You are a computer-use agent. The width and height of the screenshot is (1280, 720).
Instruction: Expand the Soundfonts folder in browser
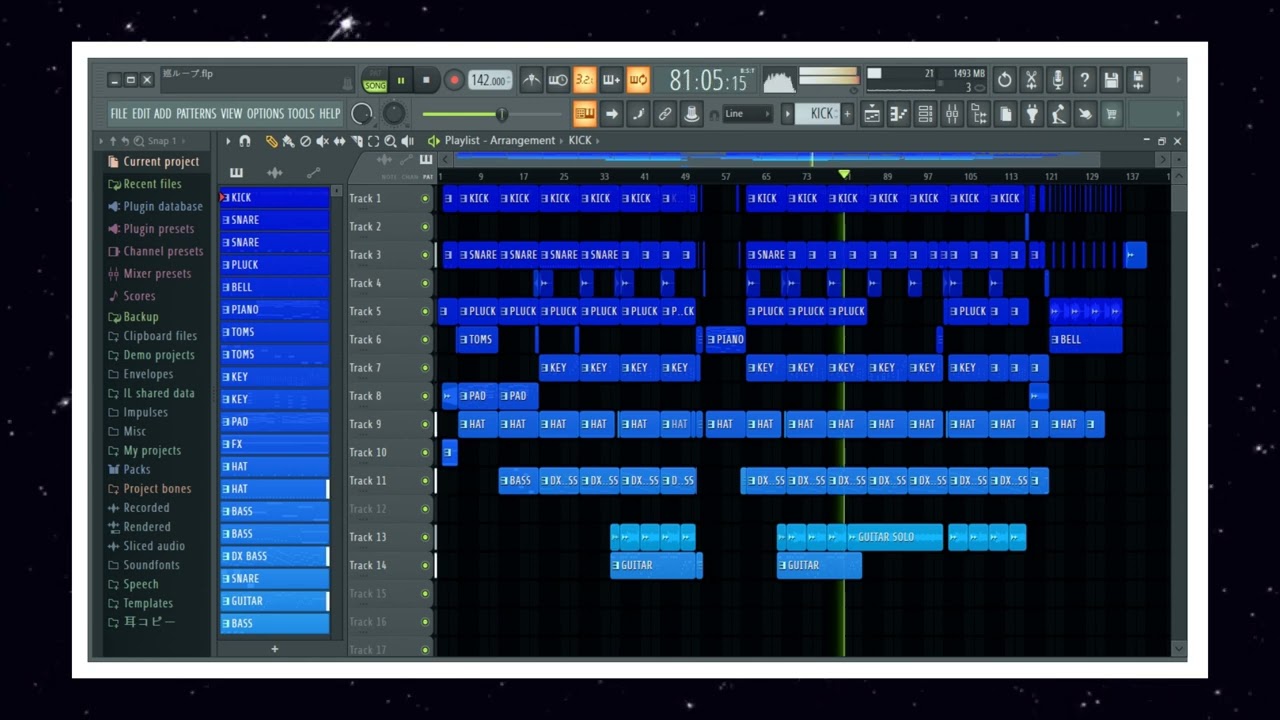[x=144, y=565]
